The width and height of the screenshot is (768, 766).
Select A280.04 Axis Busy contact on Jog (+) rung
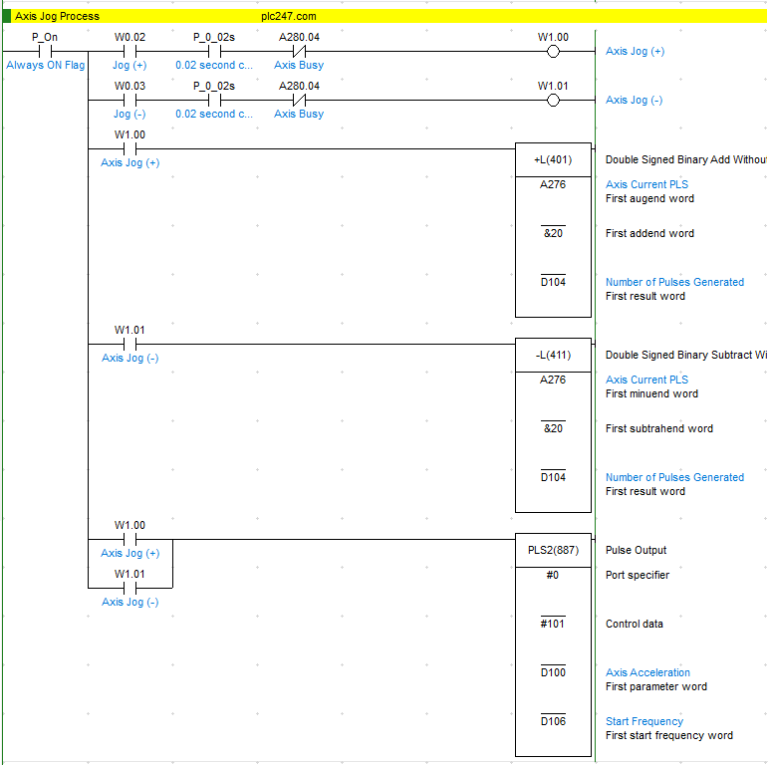299,52
